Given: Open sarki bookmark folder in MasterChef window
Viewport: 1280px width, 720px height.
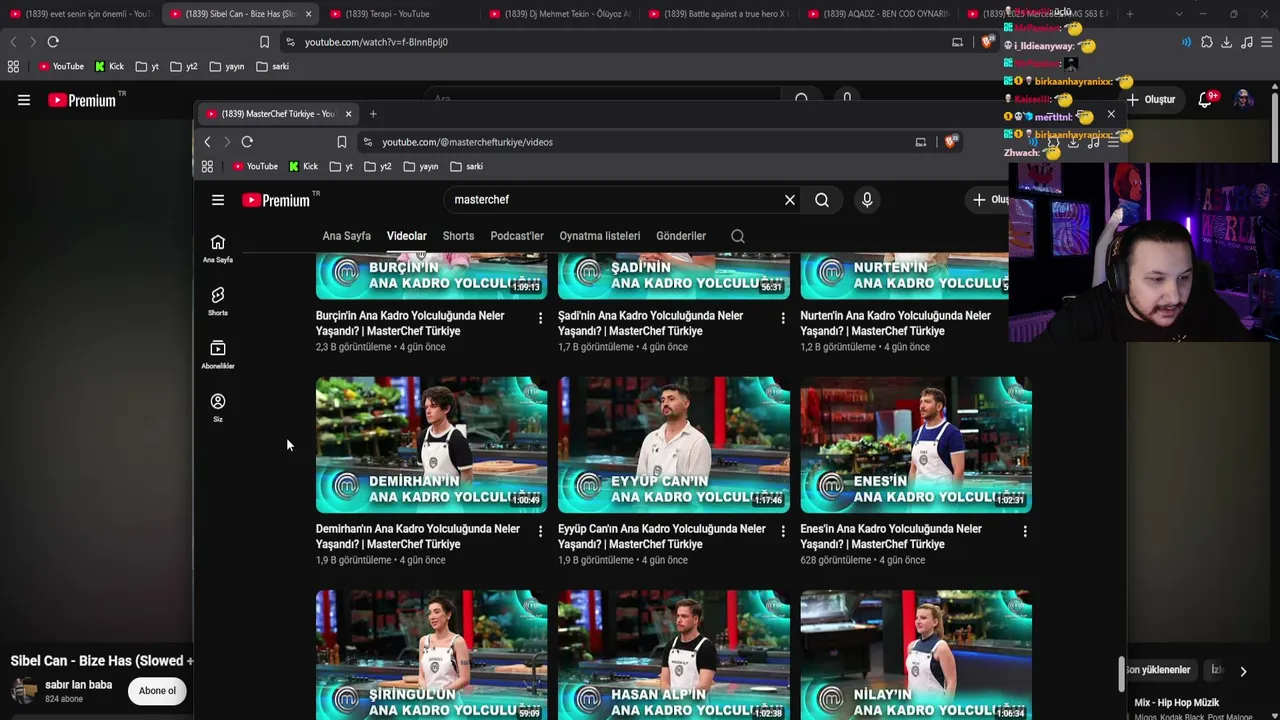Looking at the screenshot, I should pos(467,166).
